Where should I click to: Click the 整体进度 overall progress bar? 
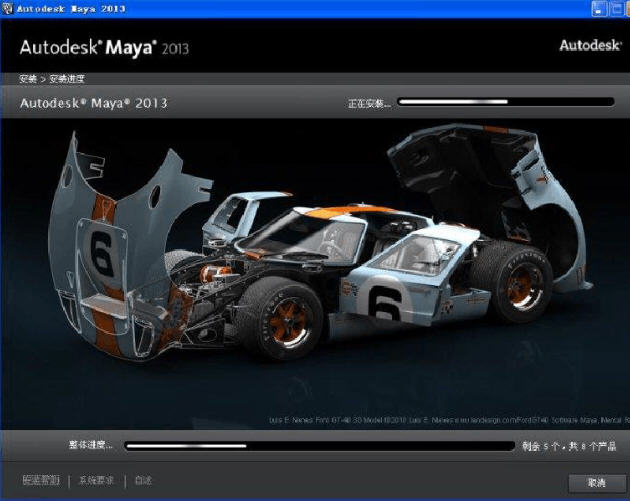coord(319,446)
